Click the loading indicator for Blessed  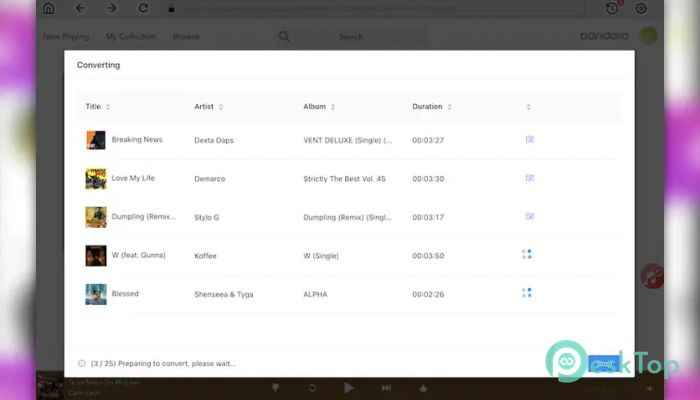click(x=527, y=293)
